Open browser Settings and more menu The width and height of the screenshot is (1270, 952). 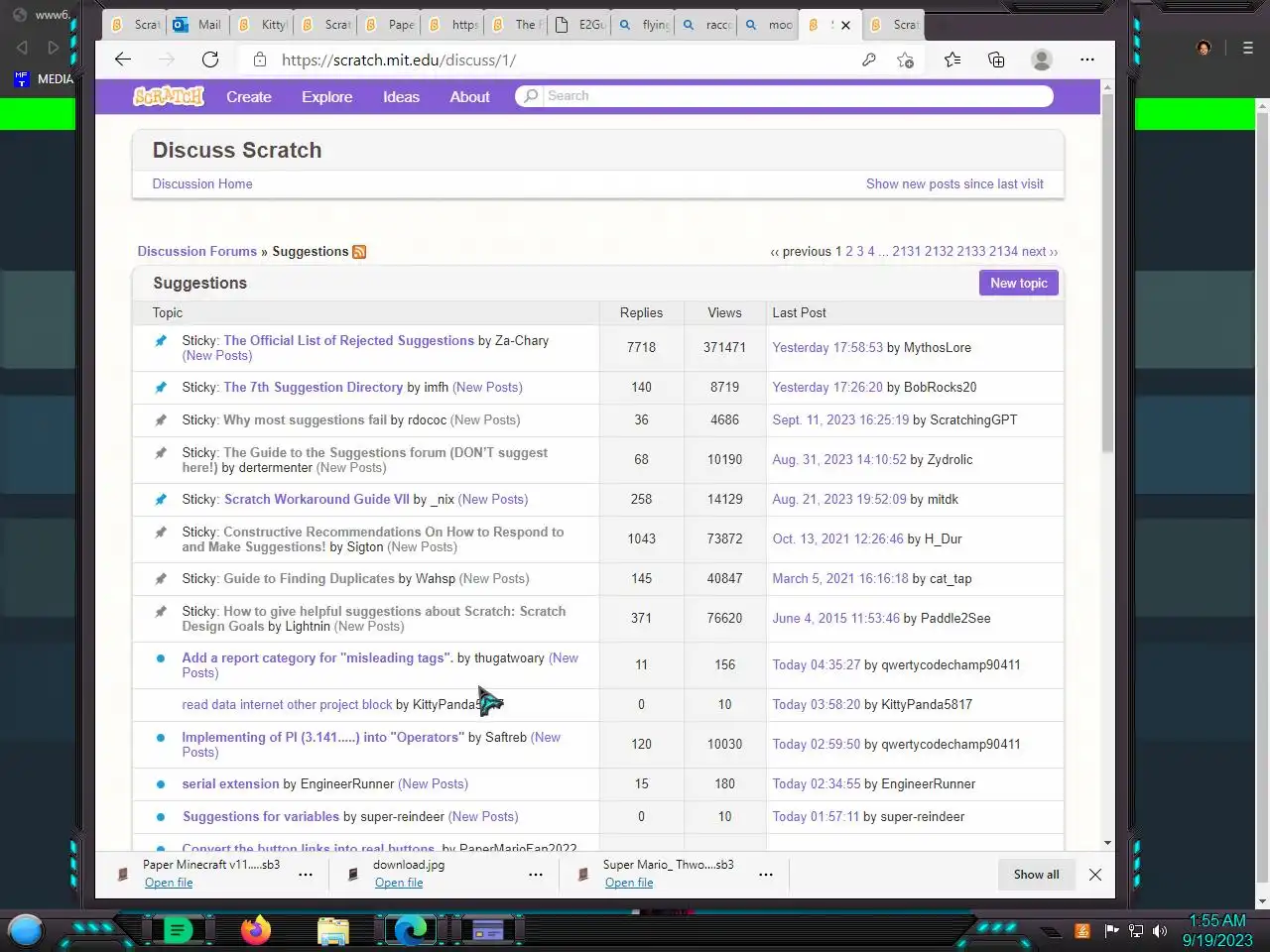[x=1087, y=59]
